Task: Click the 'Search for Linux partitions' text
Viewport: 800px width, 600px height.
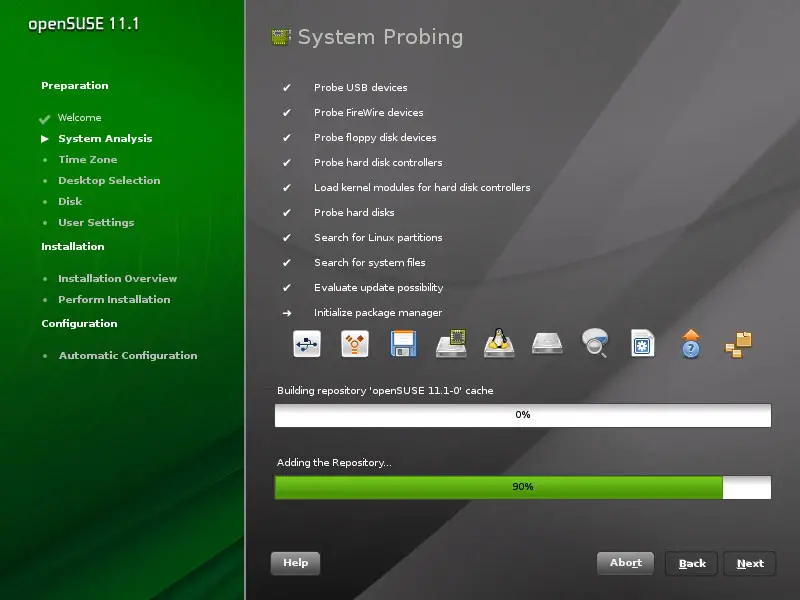Action: (x=378, y=238)
